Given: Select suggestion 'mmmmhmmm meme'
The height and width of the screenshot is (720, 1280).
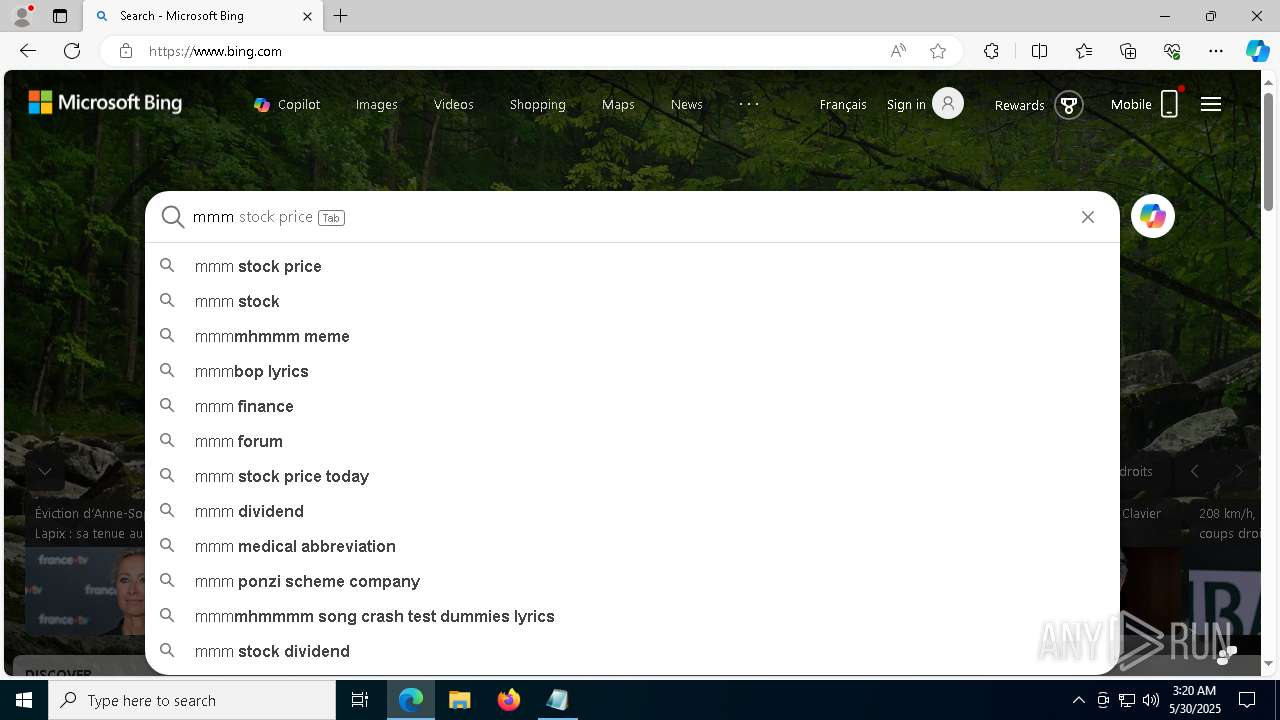Looking at the screenshot, I should (x=632, y=336).
